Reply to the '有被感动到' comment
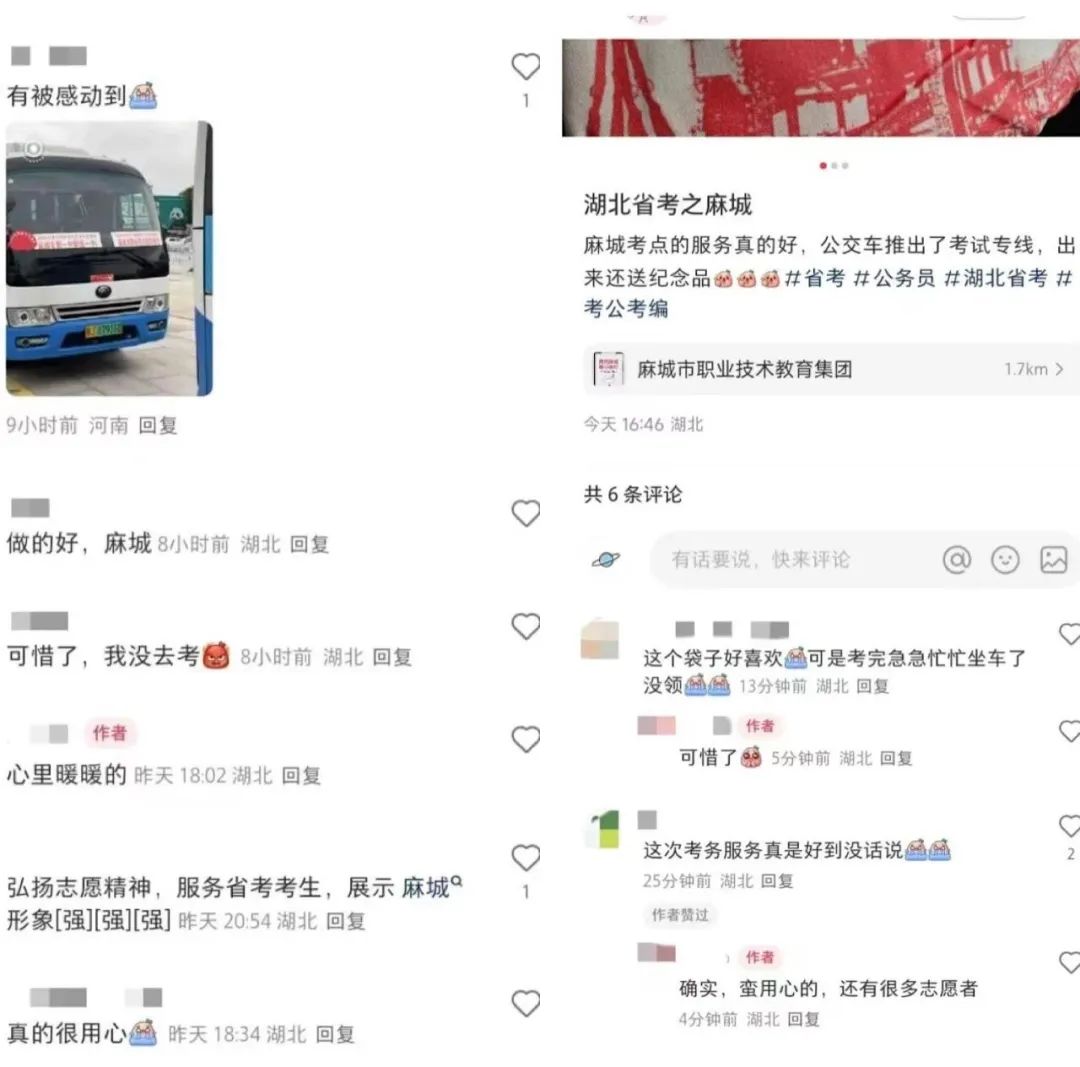 (x=158, y=425)
